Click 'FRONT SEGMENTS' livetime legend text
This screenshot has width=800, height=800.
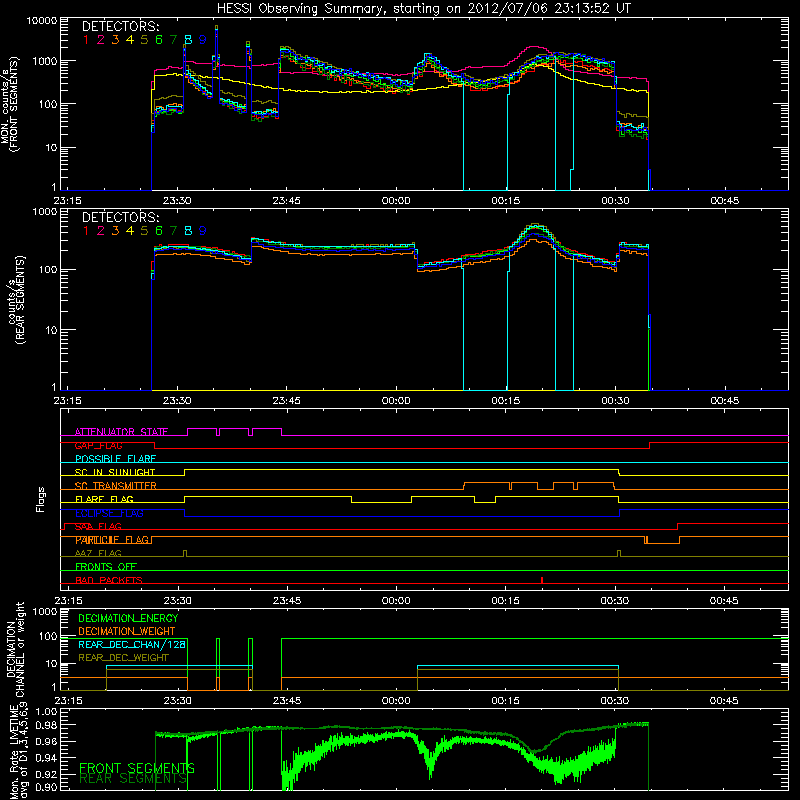137,768
